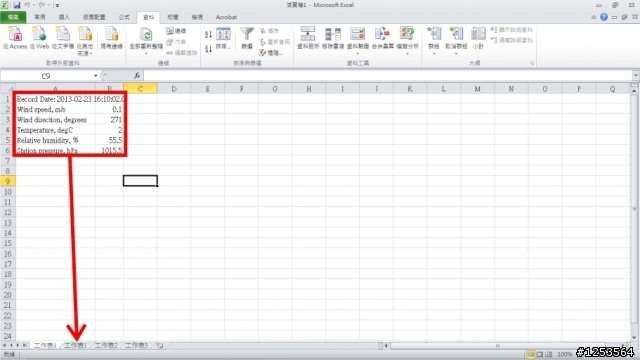Open the Connections list button

[176, 31]
